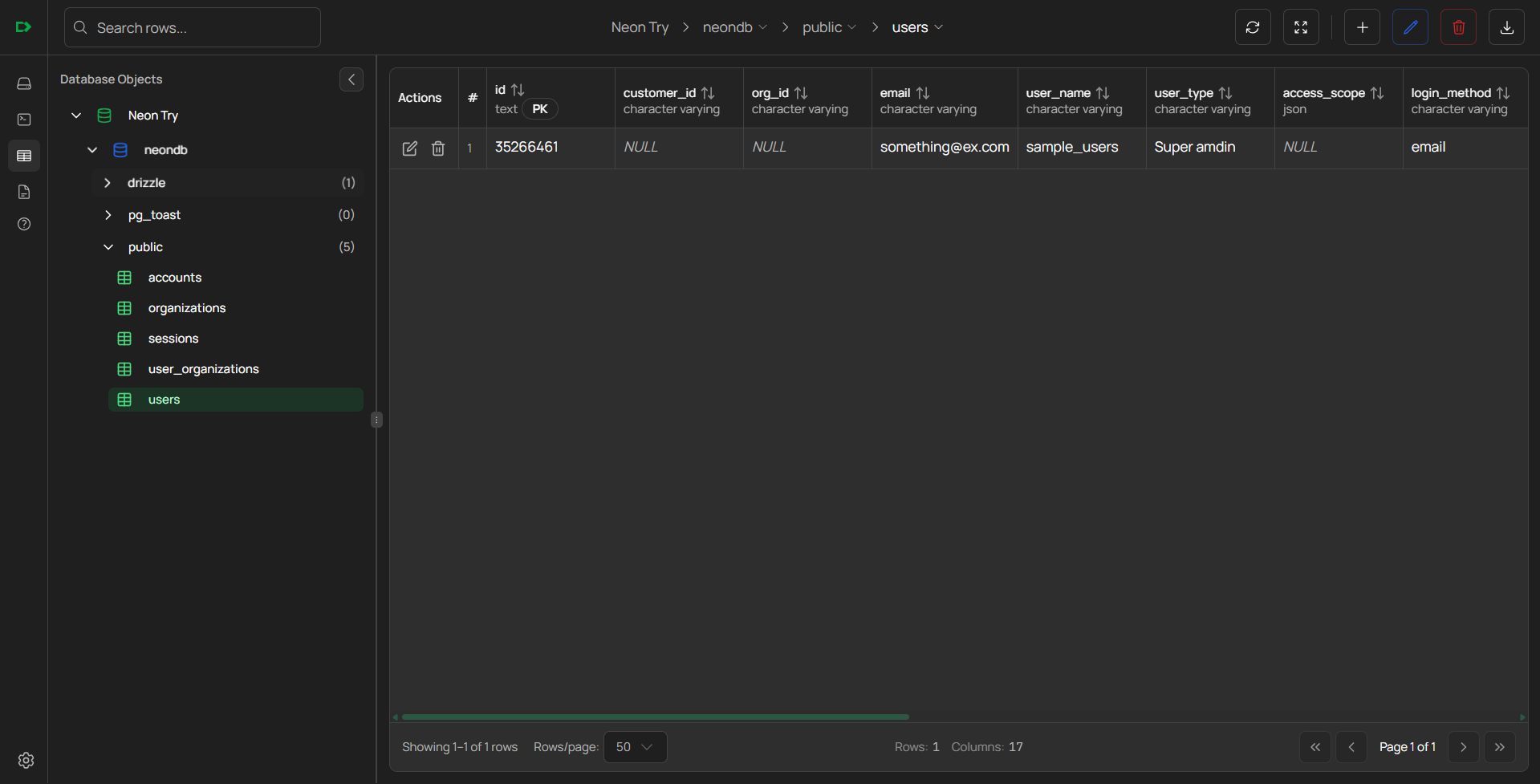This screenshot has width=1540, height=784.
Task: Add a new row with plus button
Action: pyautogui.click(x=1362, y=26)
